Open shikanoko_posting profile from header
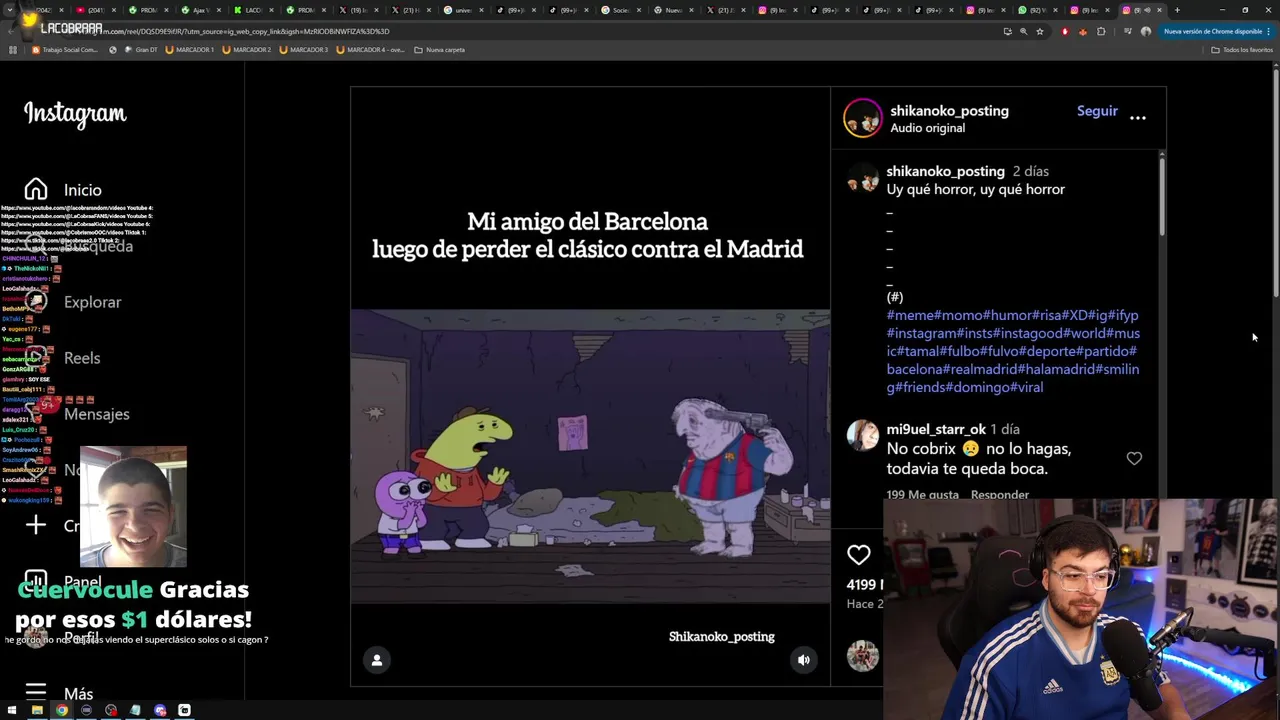The width and height of the screenshot is (1280, 720). (x=949, y=110)
